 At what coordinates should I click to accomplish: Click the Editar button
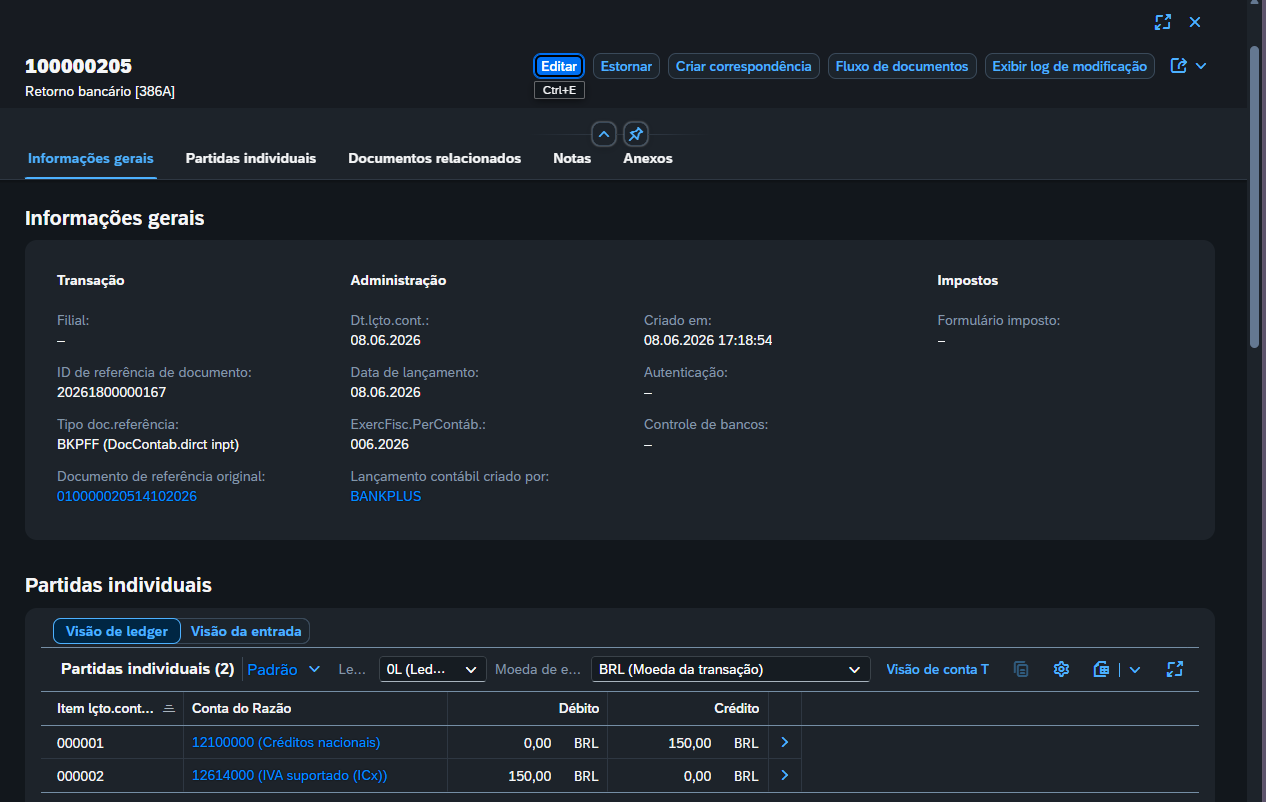(x=558, y=66)
